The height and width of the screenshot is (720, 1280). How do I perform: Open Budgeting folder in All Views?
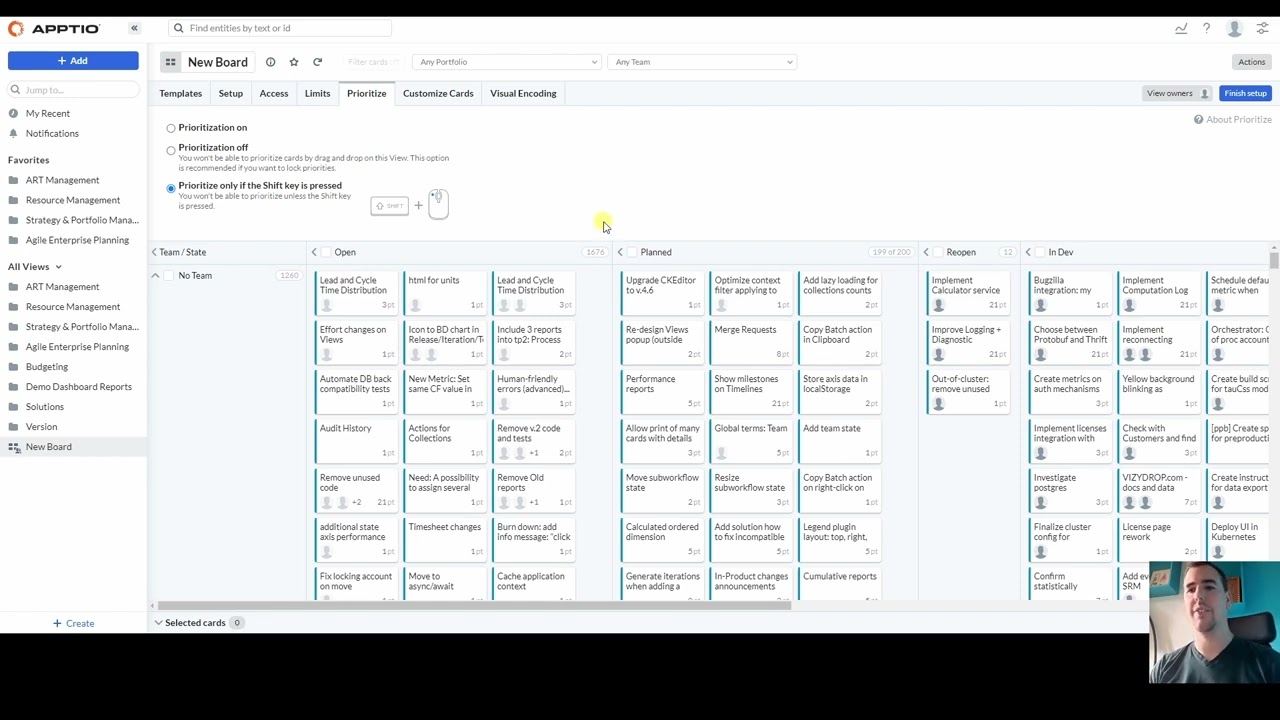pos(47,367)
